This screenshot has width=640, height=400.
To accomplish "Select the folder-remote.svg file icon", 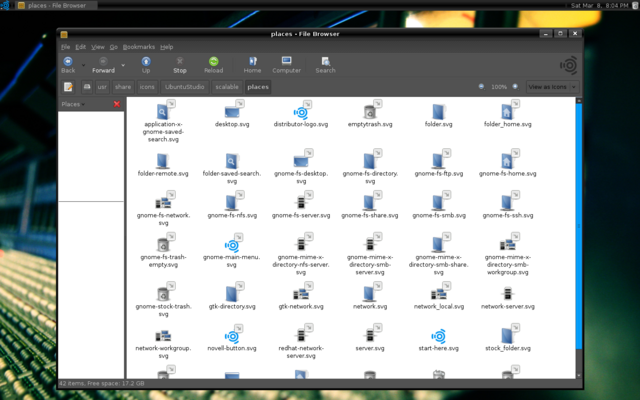I will 163,160.
